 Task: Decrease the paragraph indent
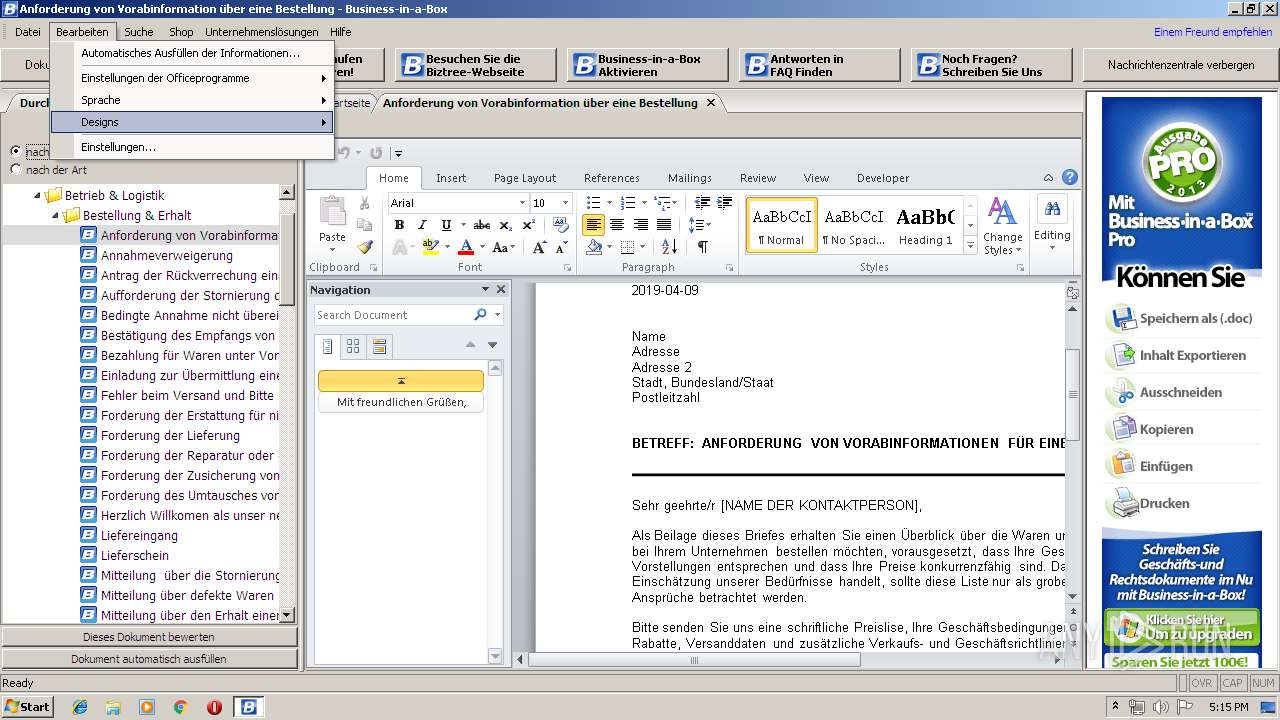point(701,203)
